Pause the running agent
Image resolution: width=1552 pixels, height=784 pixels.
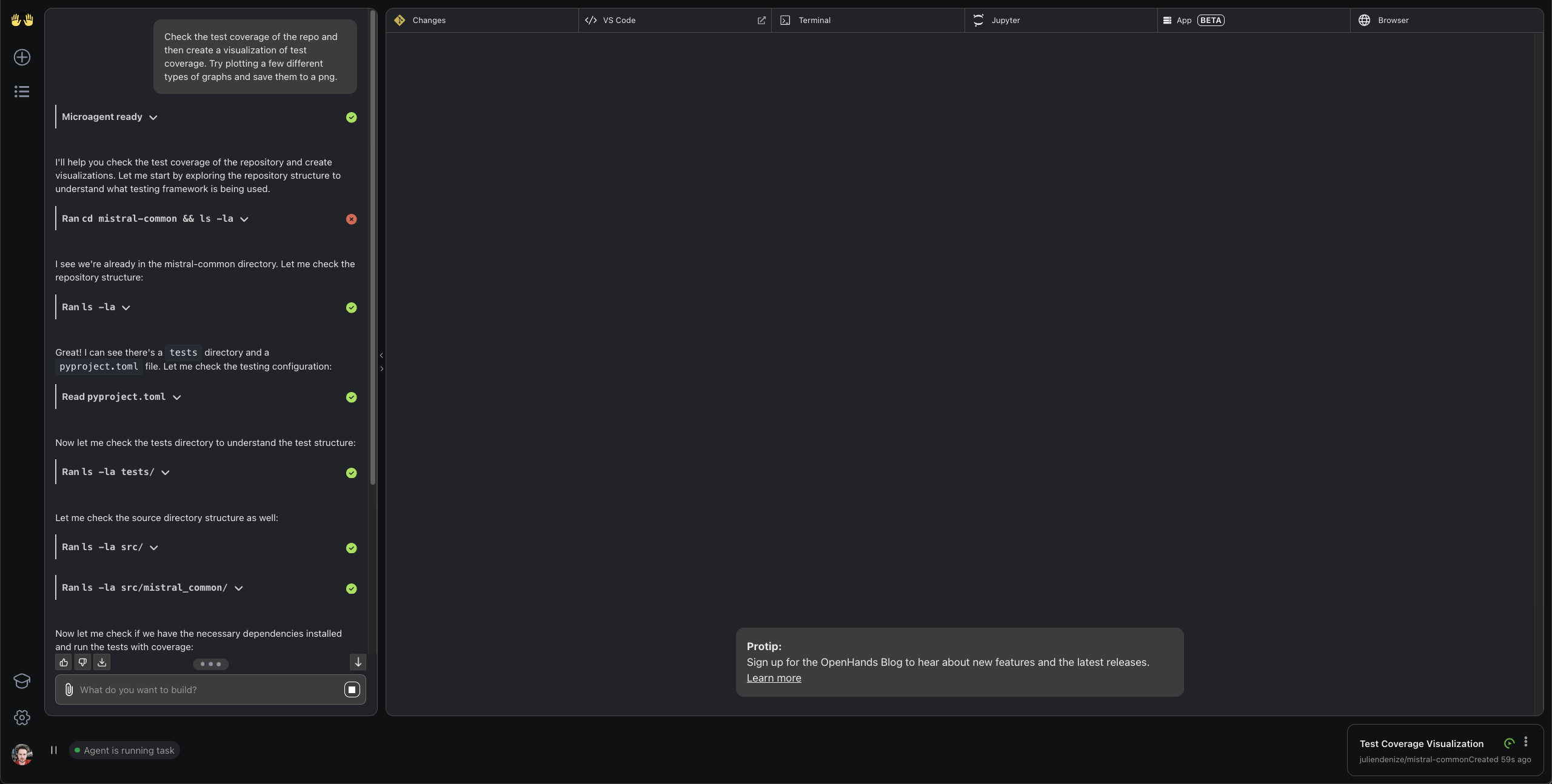pyautogui.click(x=54, y=750)
